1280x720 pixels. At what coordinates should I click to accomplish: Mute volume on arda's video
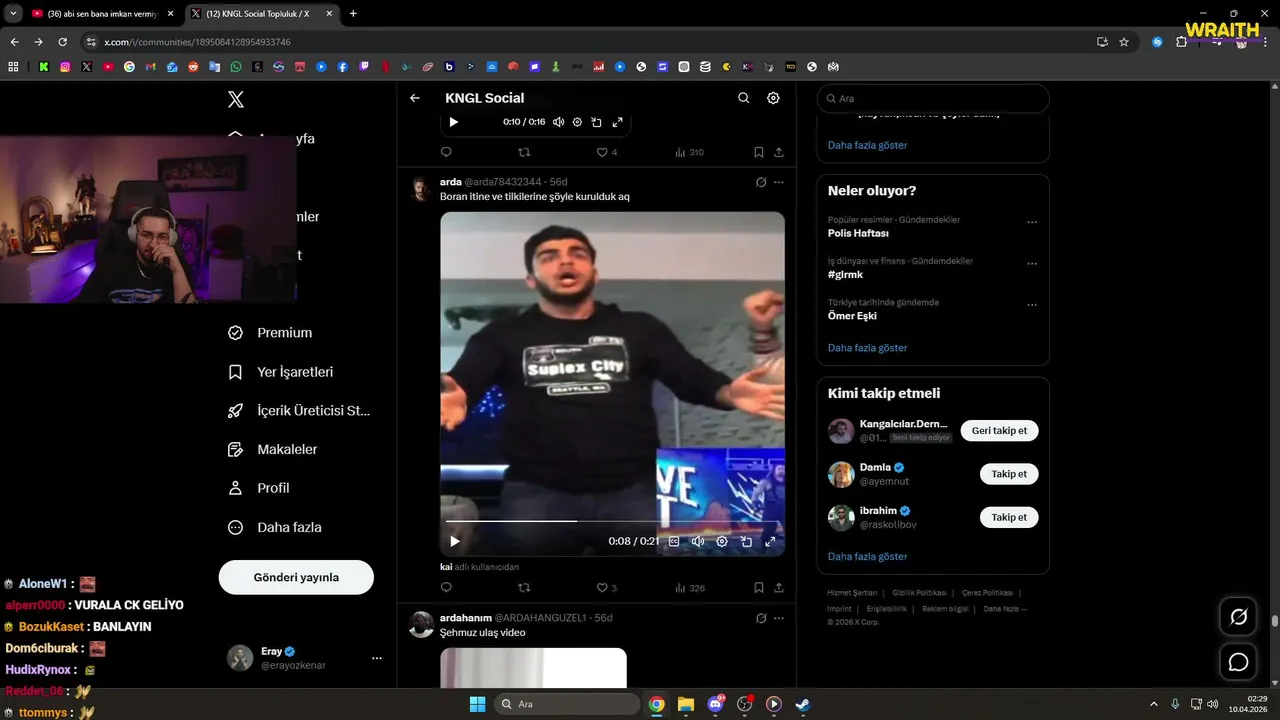pos(698,541)
